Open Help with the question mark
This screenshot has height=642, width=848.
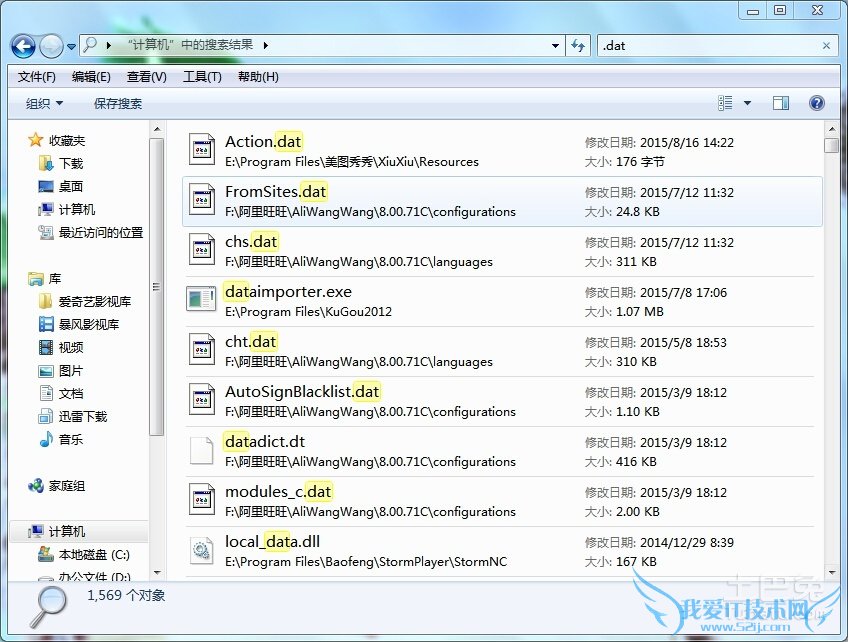point(817,103)
